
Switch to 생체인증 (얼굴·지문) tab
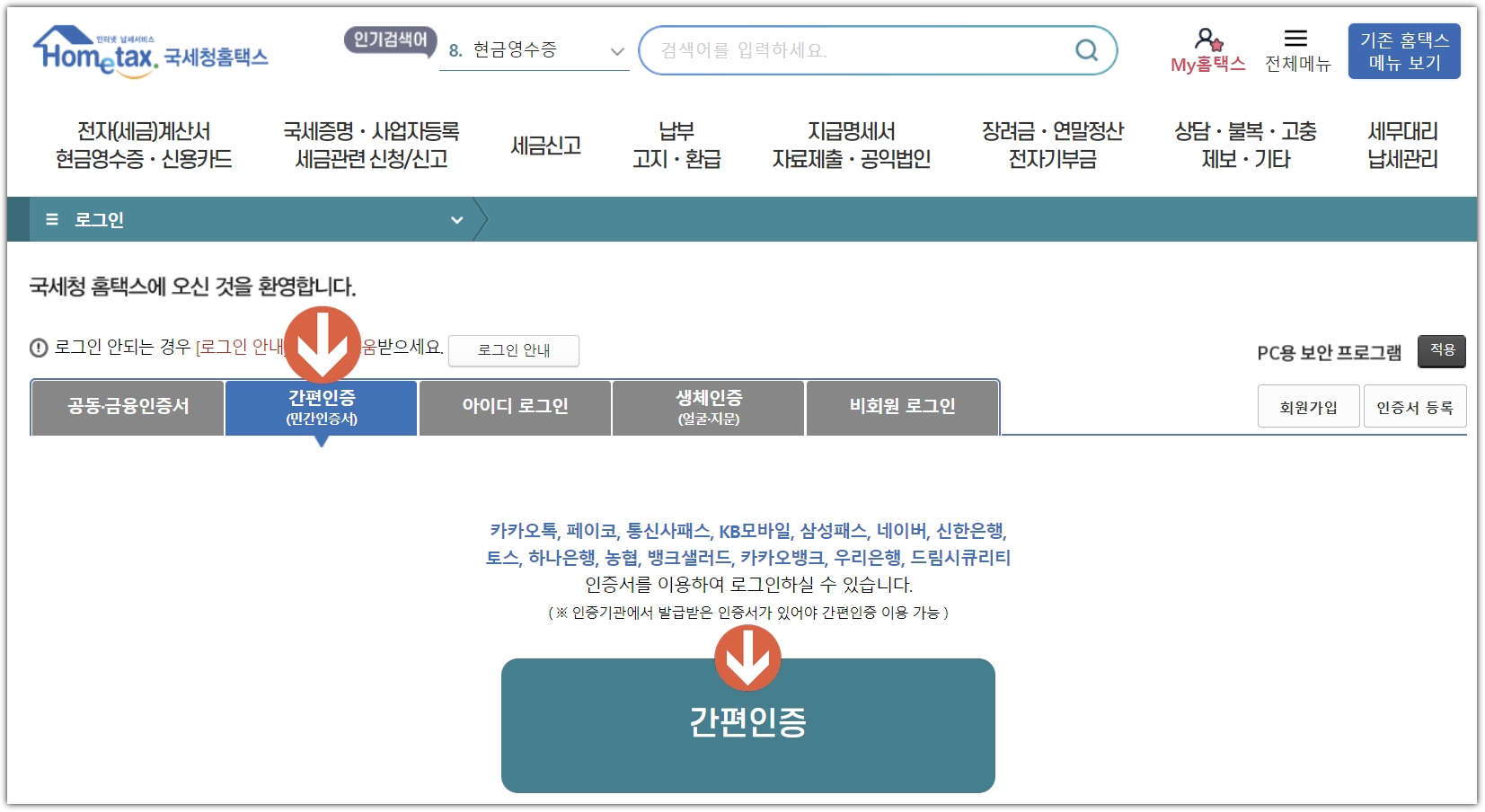pyautogui.click(x=709, y=408)
